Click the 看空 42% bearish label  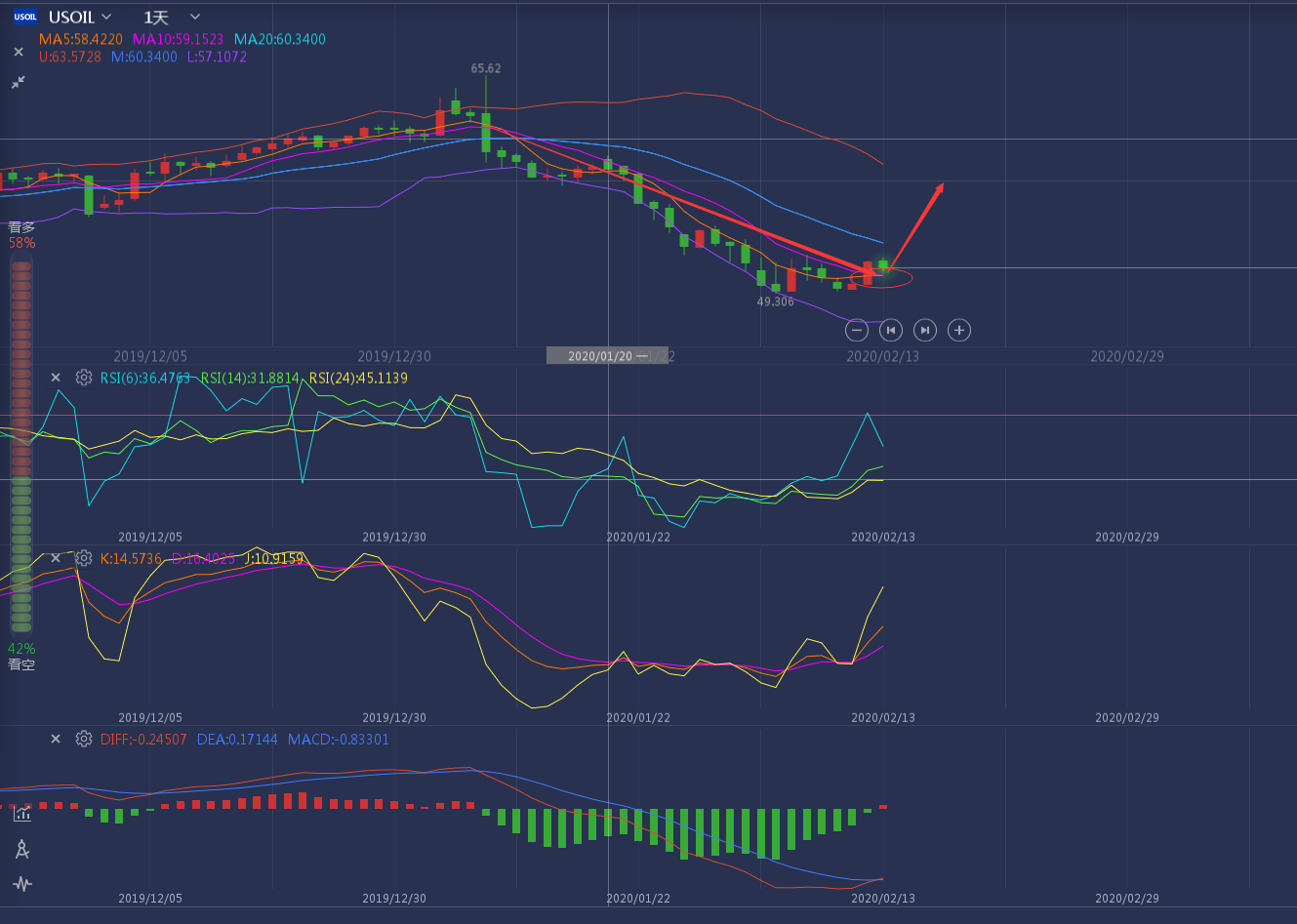click(x=21, y=657)
